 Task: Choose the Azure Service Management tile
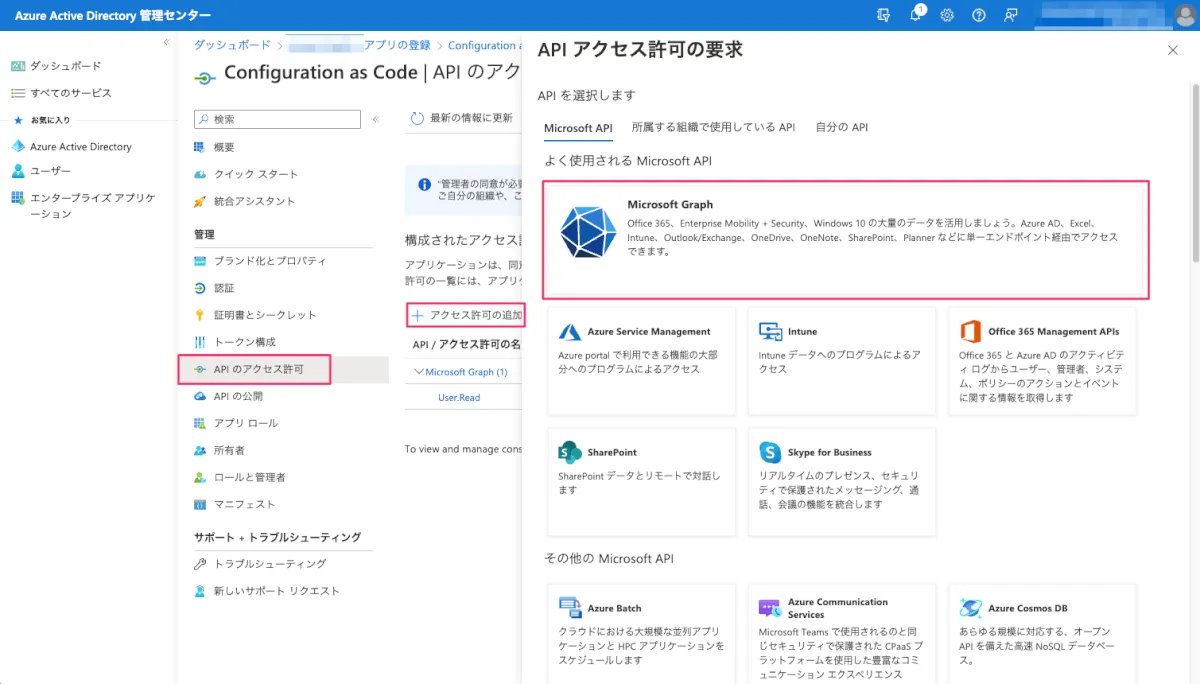tap(641, 361)
